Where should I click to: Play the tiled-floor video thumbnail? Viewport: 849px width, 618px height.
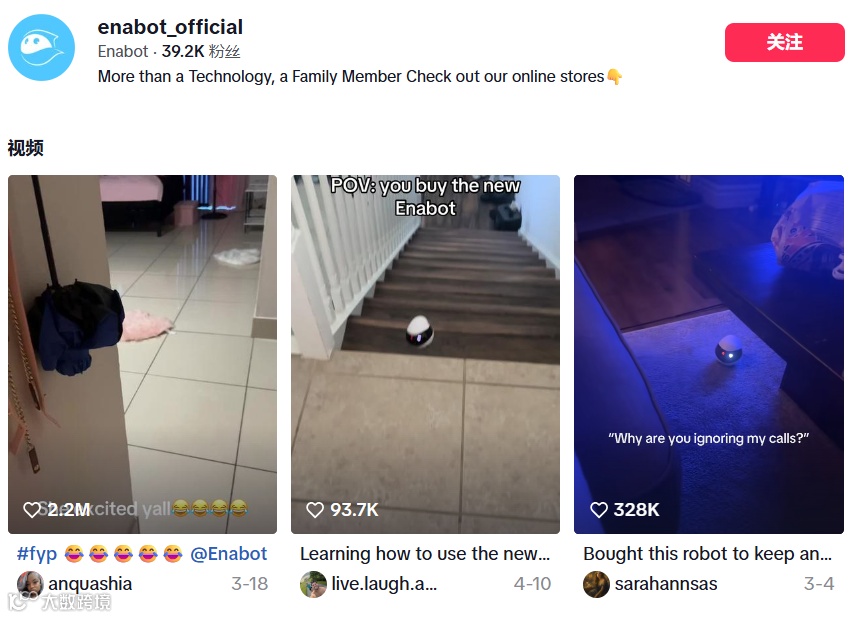[142, 354]
